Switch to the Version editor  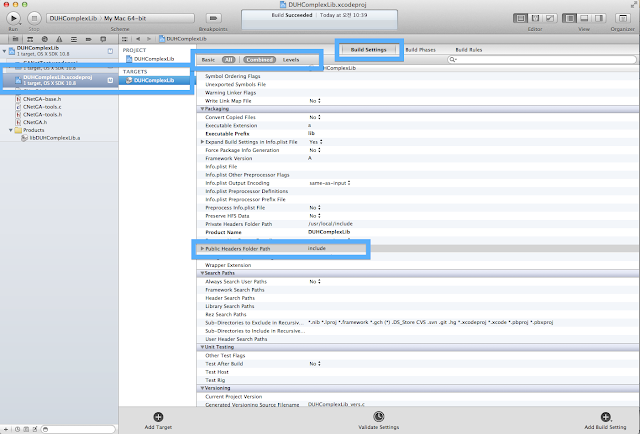pyautogui.click(x=550, y=18)
